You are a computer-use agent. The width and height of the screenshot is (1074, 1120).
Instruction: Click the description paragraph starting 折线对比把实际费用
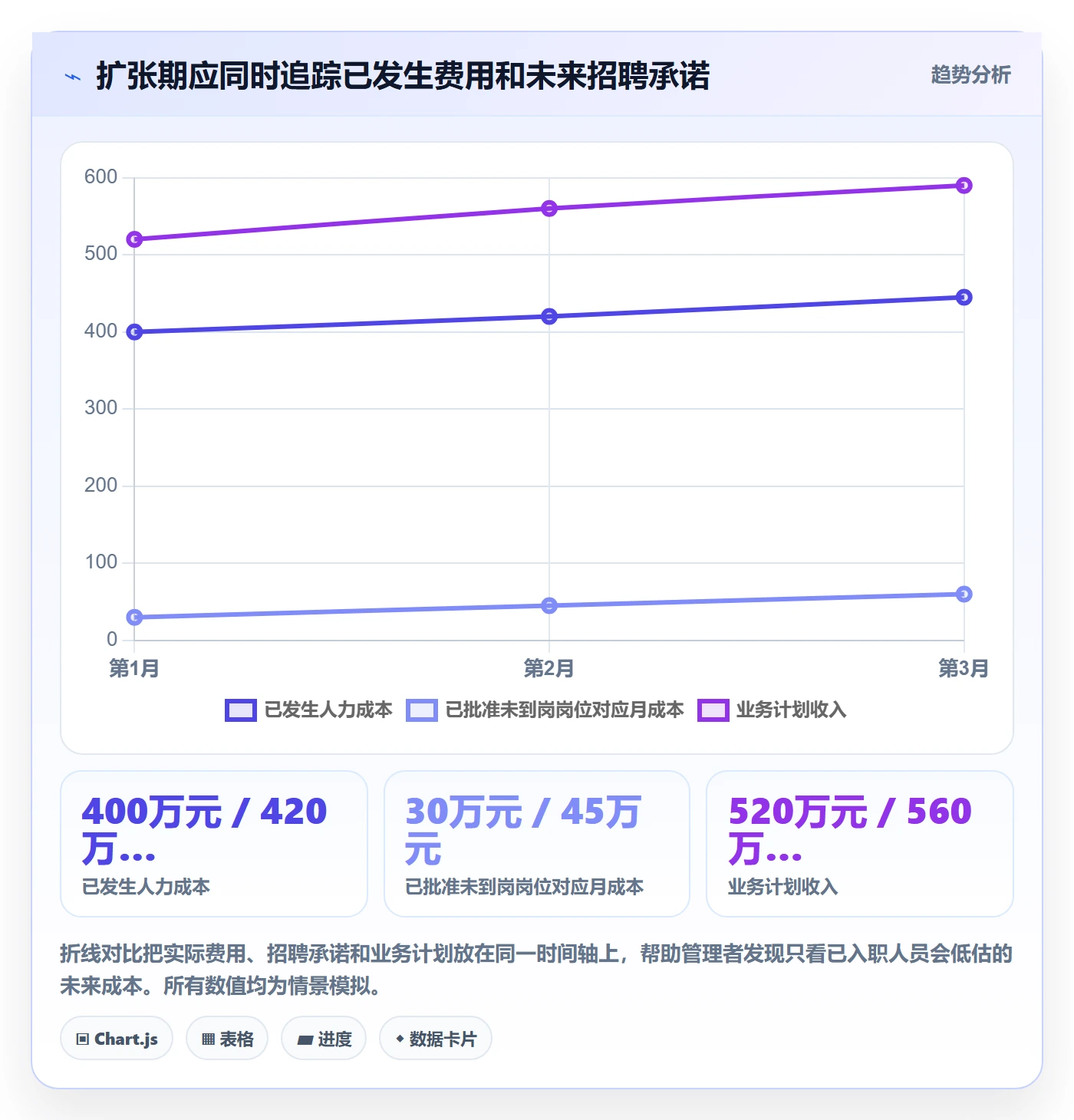536,970
